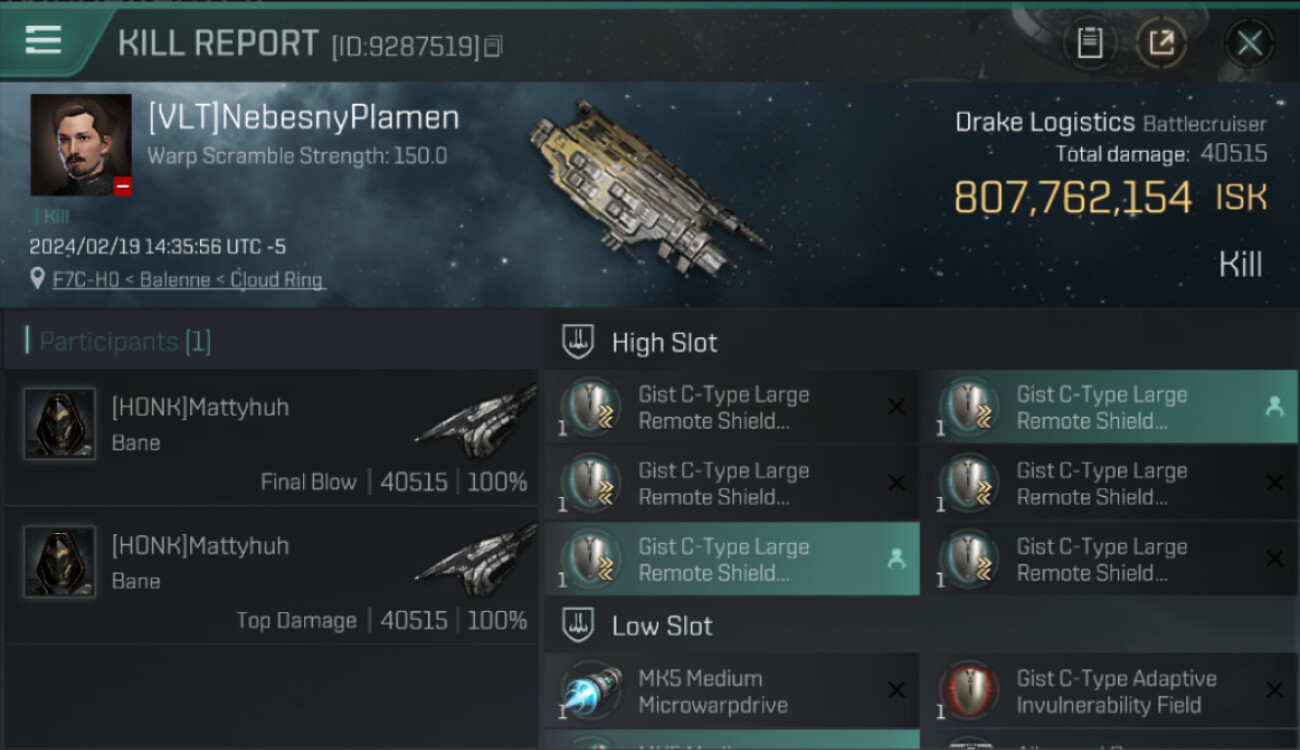The width and height of the screenshot is (1300, 750).
Task: Click person icon on highlighted left shield module
Action: point(896,560)
